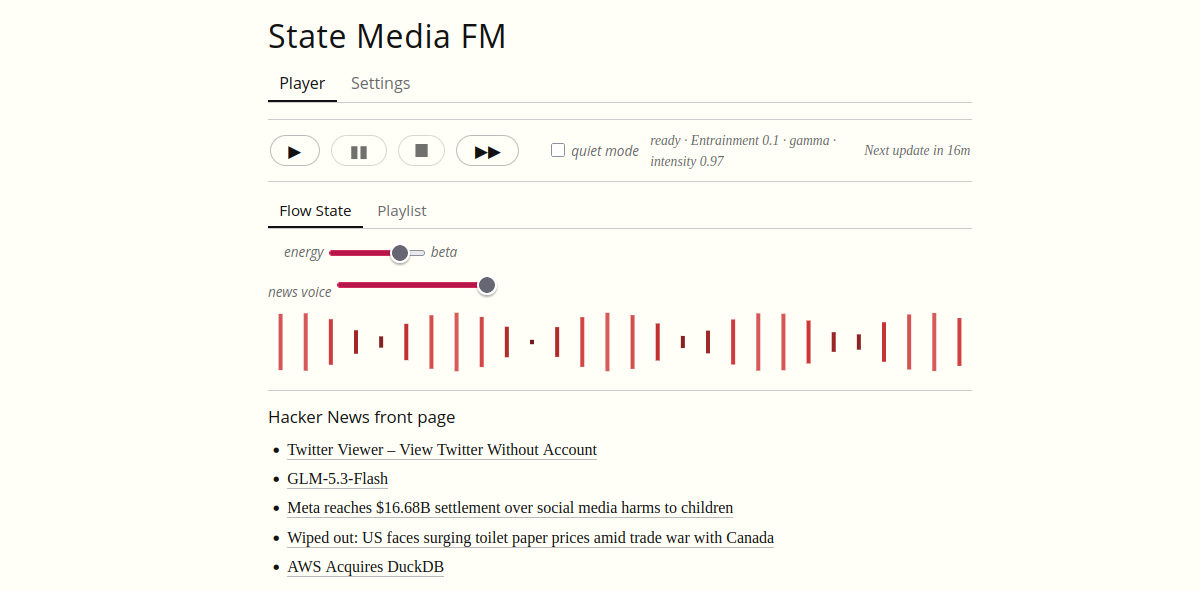This screenshot has height=591, width=1200.
Task: Click the 'quiet mode' label text
Action: (x=605, y=151)
